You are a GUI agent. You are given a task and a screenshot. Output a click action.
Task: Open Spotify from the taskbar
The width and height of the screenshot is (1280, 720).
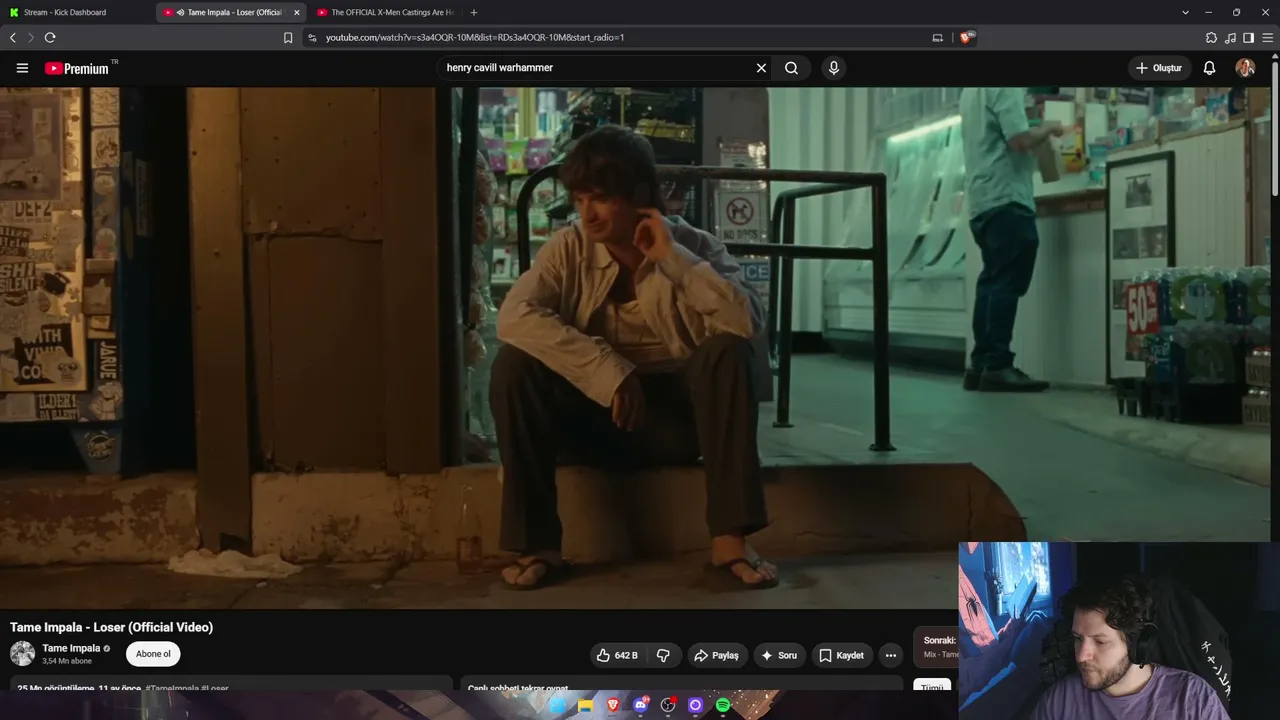[723, 705]
